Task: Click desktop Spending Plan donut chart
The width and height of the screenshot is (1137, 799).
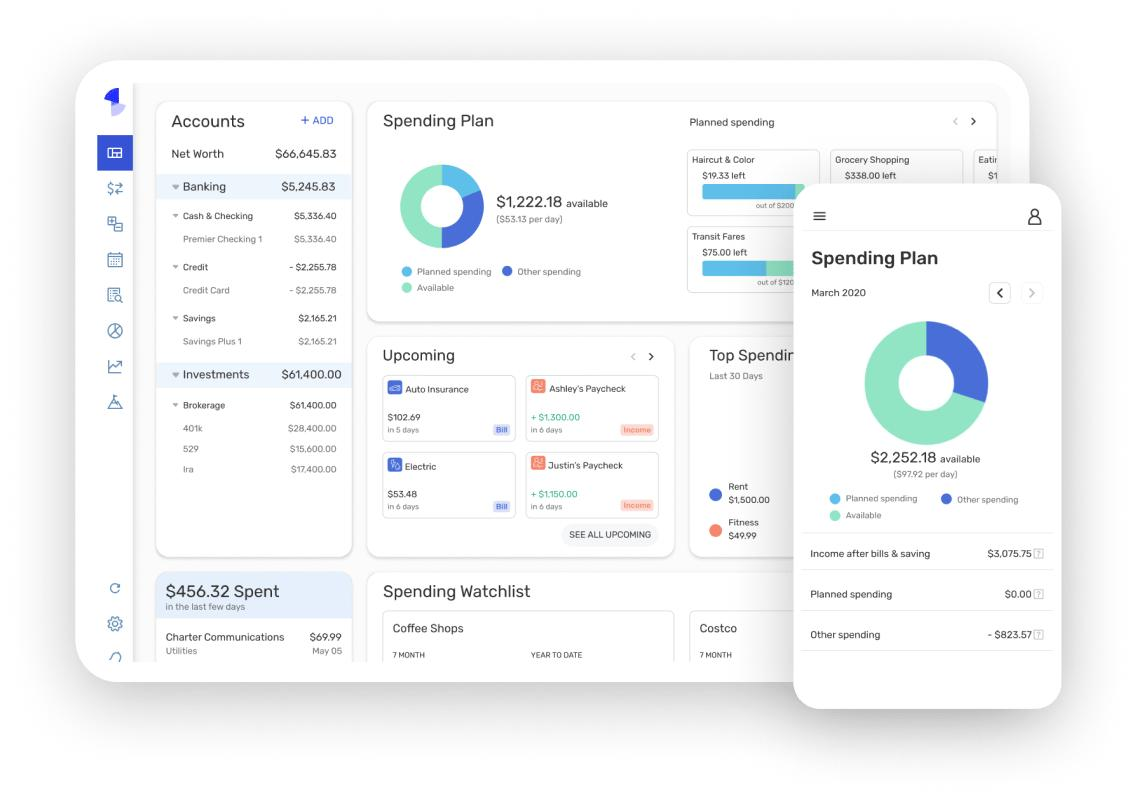Action: click(442, 206)
